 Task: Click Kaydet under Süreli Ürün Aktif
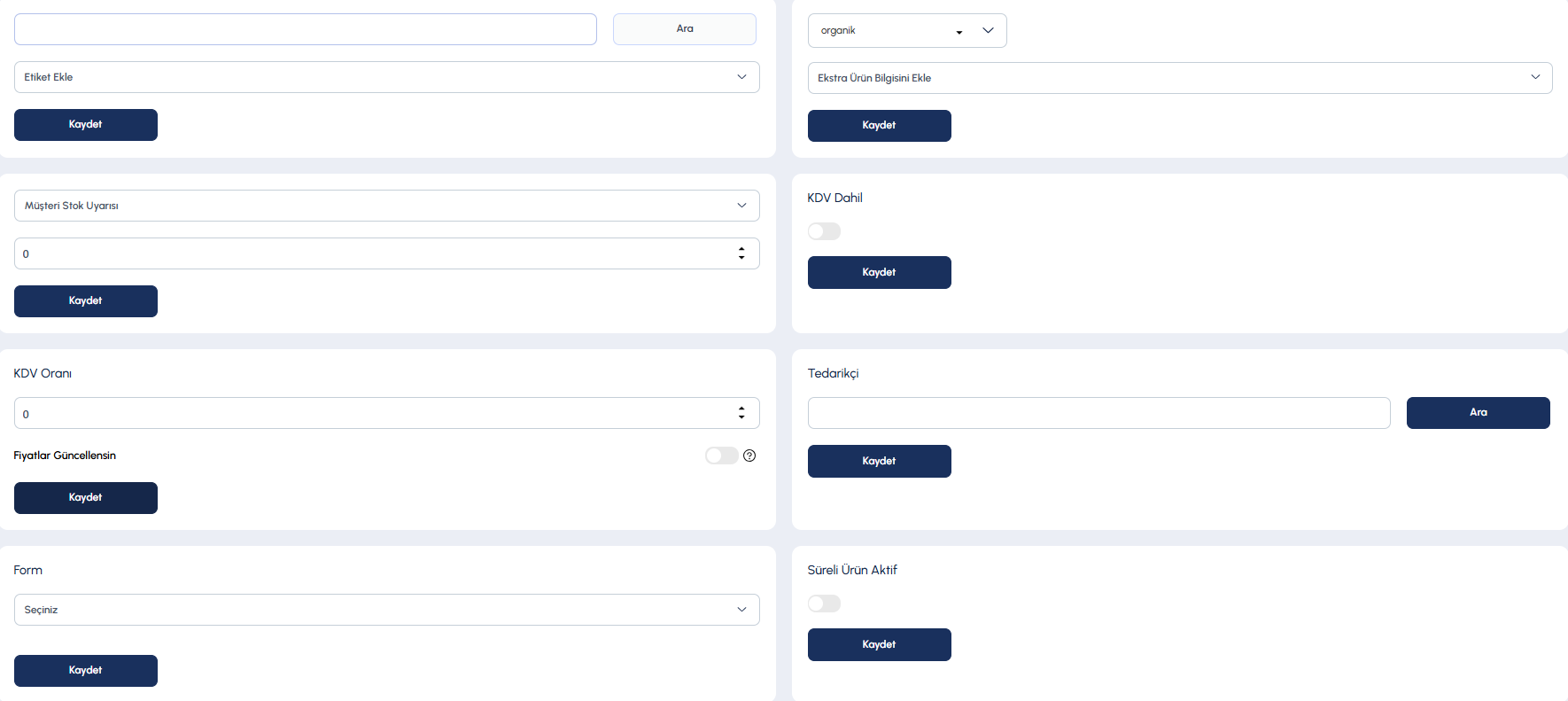click(x=880, y=644)
